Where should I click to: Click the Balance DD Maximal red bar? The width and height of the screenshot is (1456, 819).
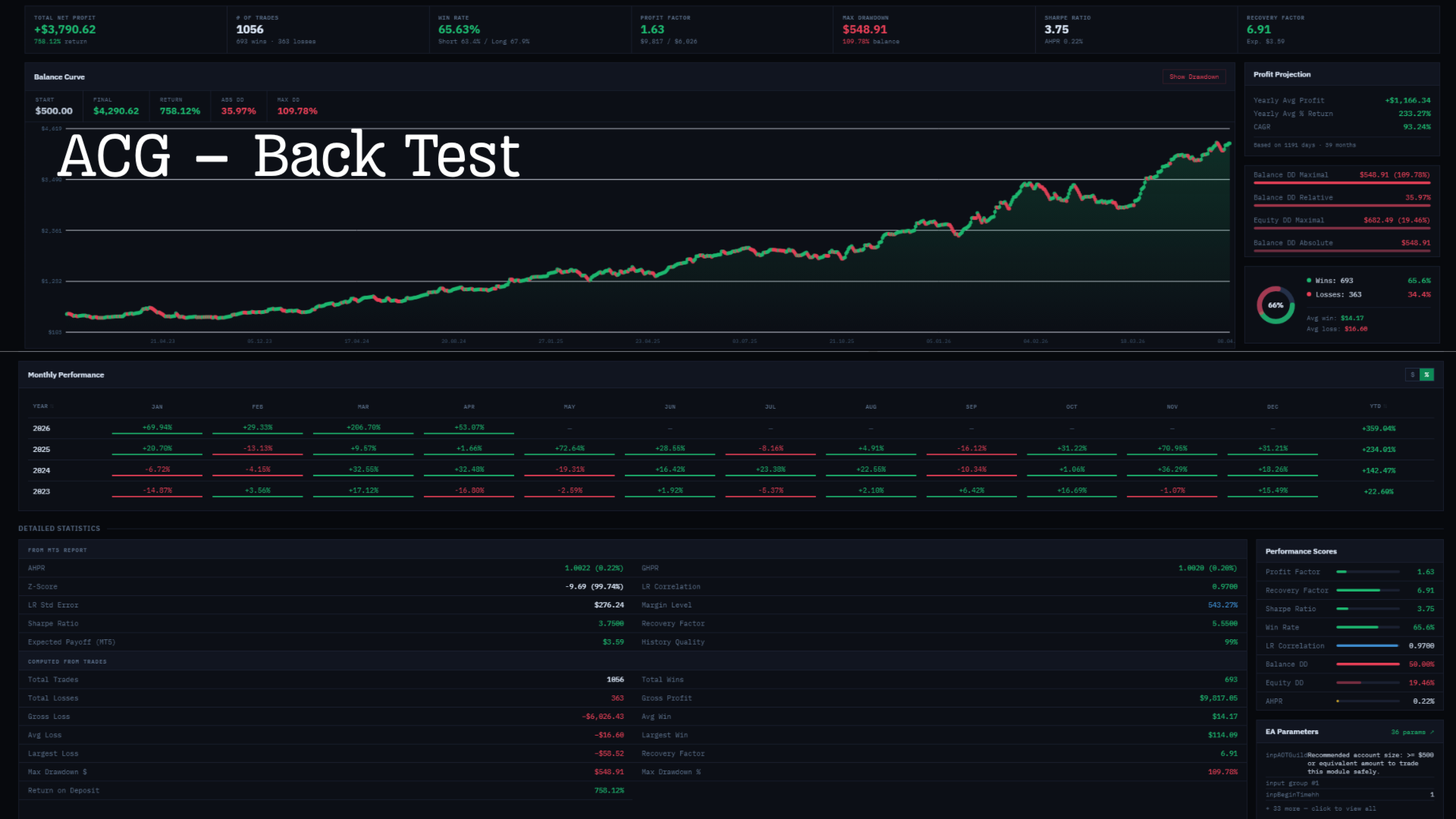click(x=1341, y=183)
